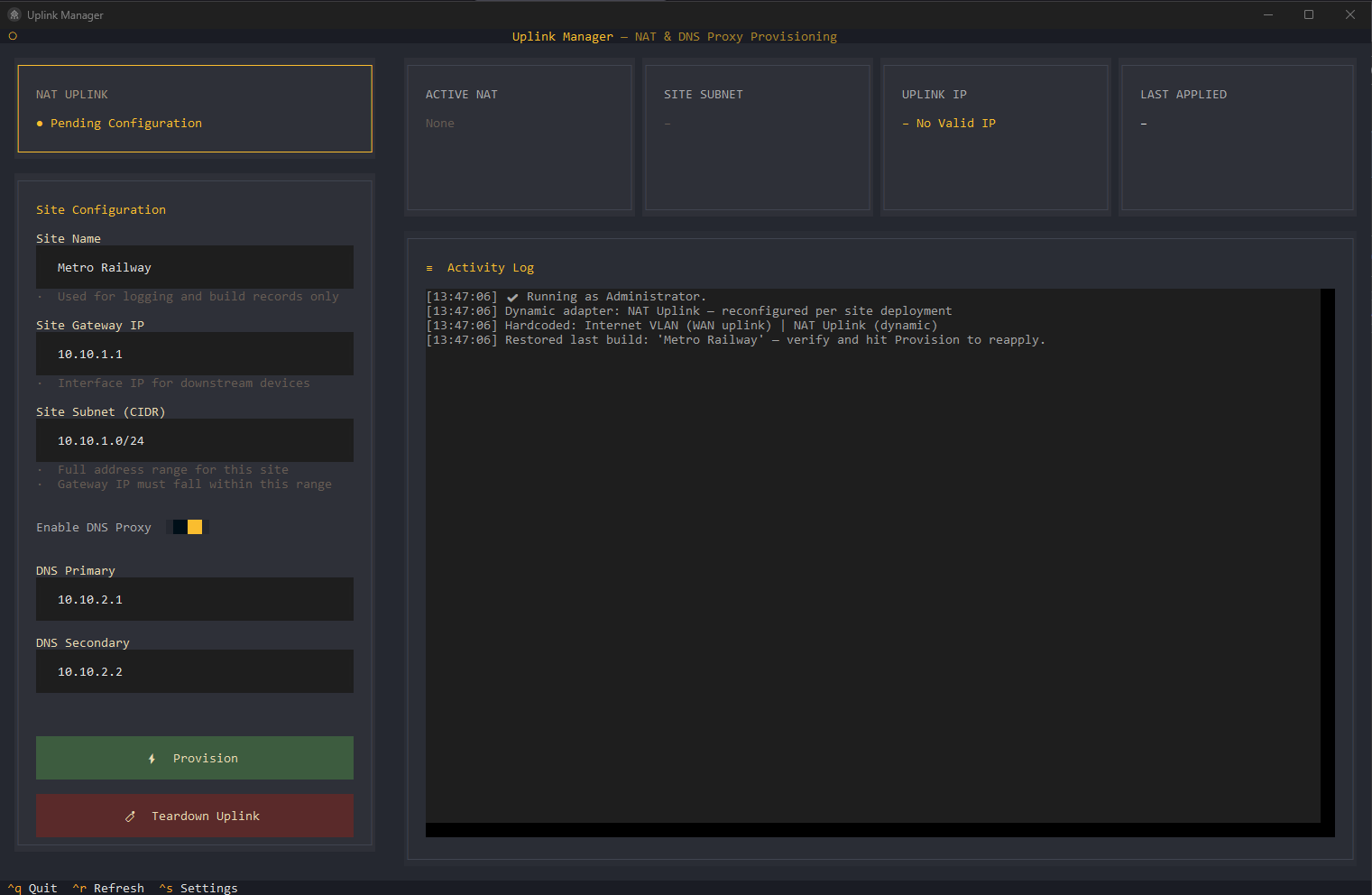The image size is (1372, 895).
Task: Toggle the Enable DNS Proxy switch
Action: click(188, 527)
